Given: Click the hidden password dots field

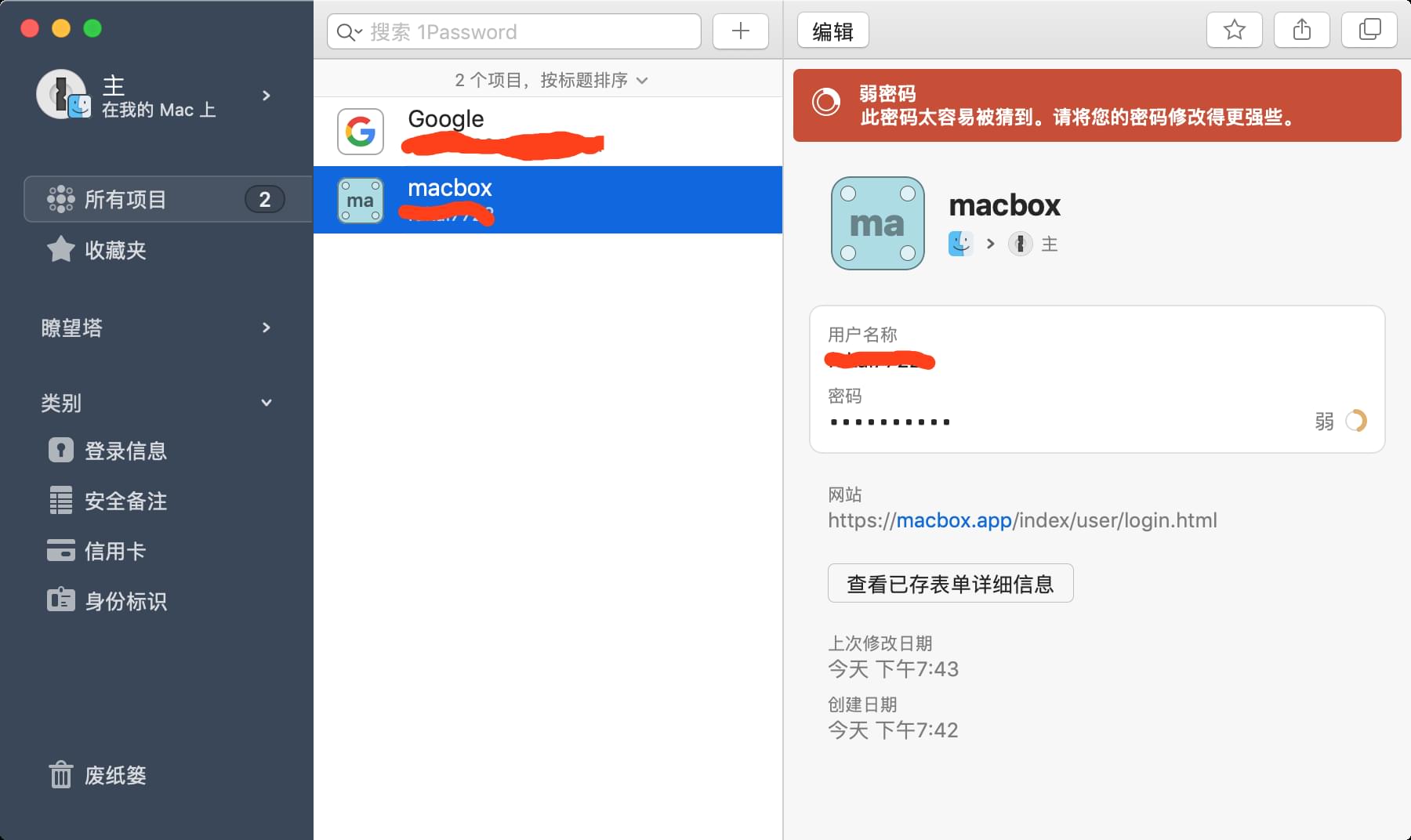Looking at the screenshot, I should [890, 422].
